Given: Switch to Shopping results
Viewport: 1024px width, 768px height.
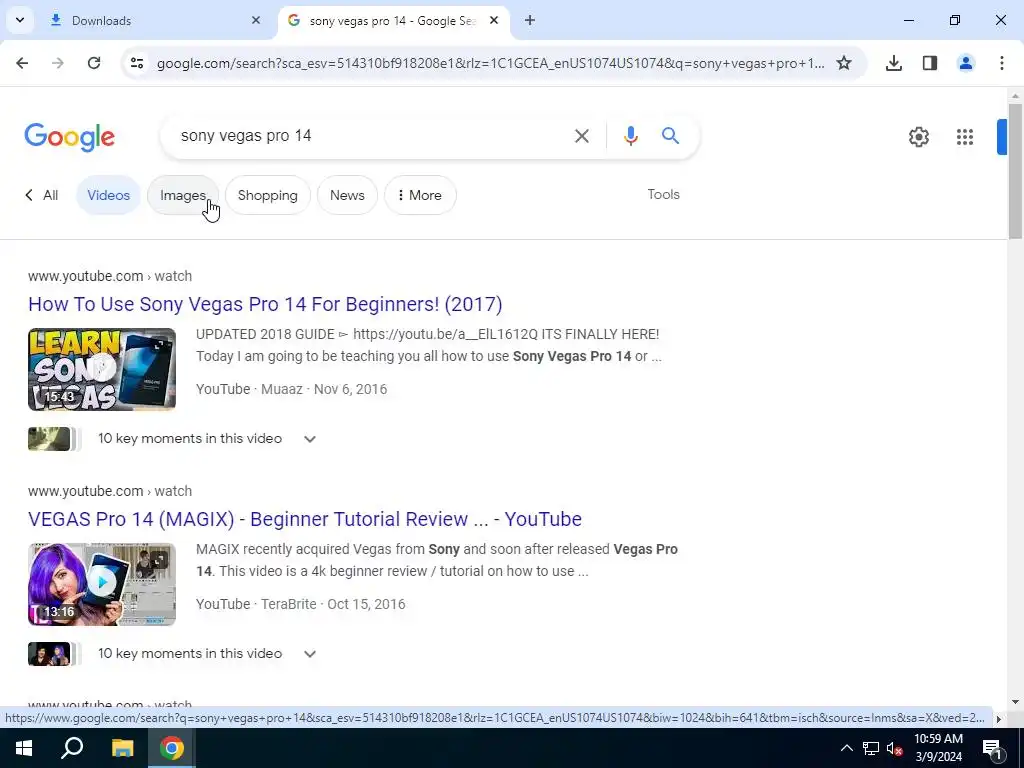Looking at the screenshot, I should click(x=268, y=195).
